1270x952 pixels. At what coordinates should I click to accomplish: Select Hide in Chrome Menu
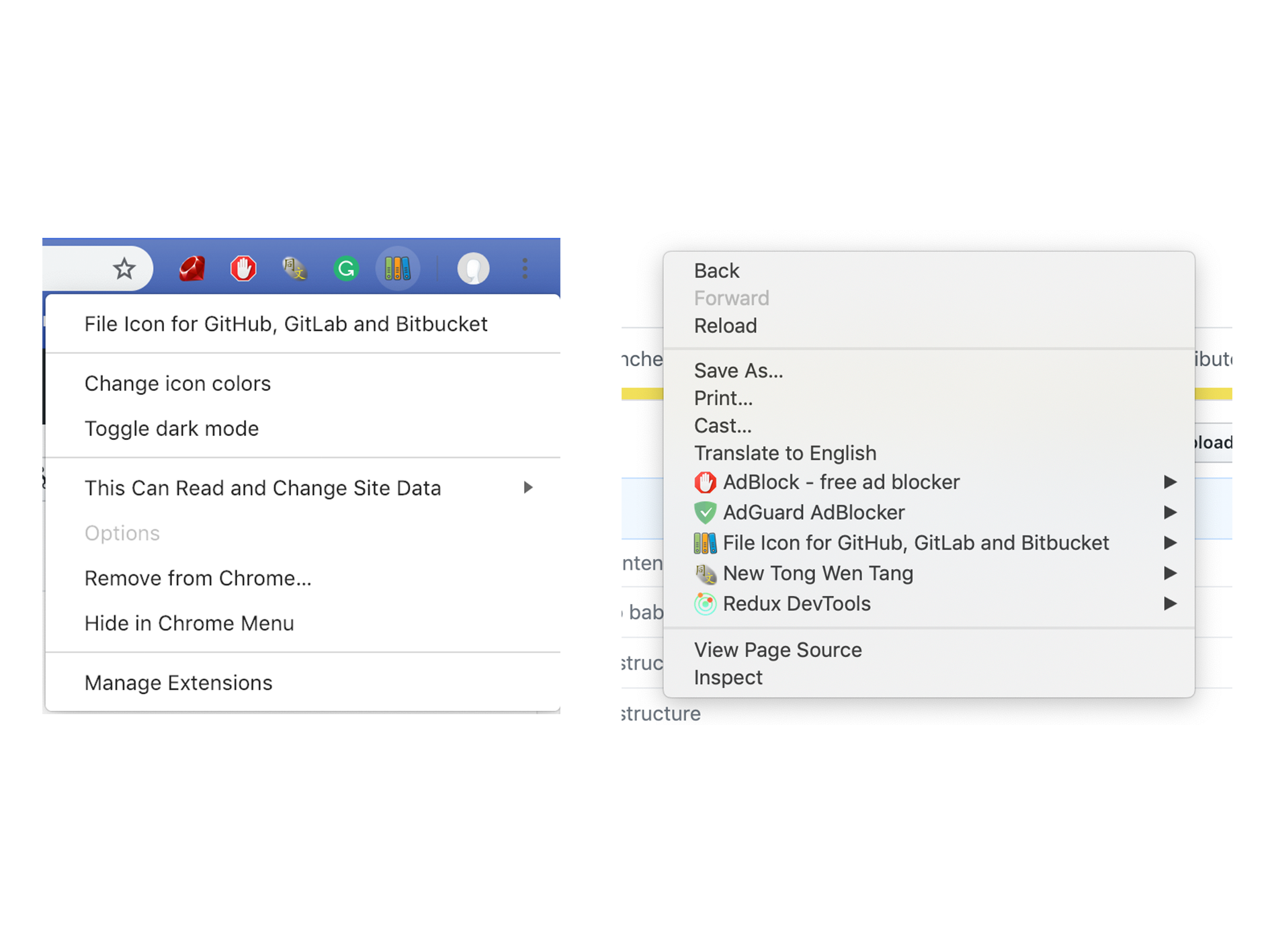tap(189, 623)
